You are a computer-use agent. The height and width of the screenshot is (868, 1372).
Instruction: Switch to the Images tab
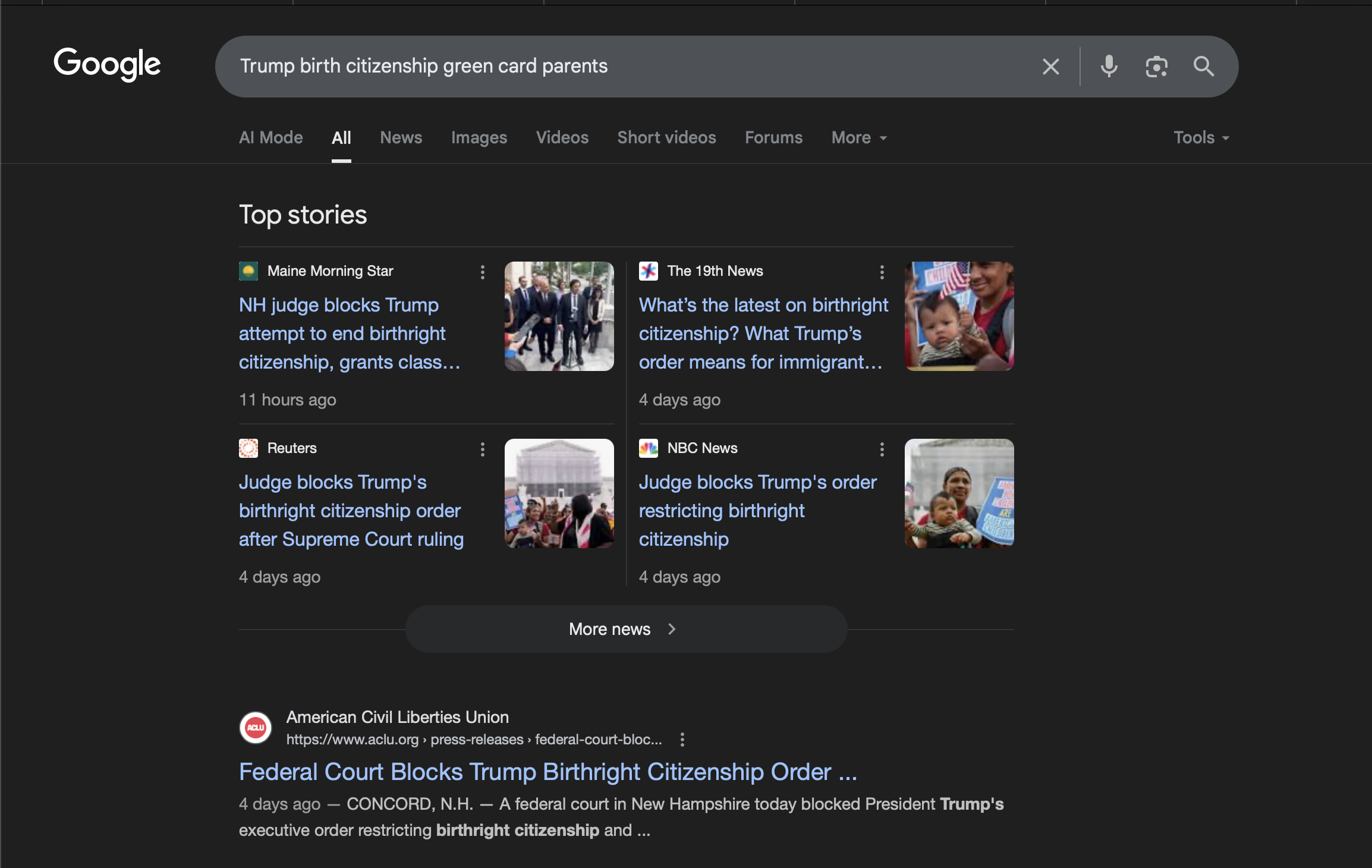479,138
